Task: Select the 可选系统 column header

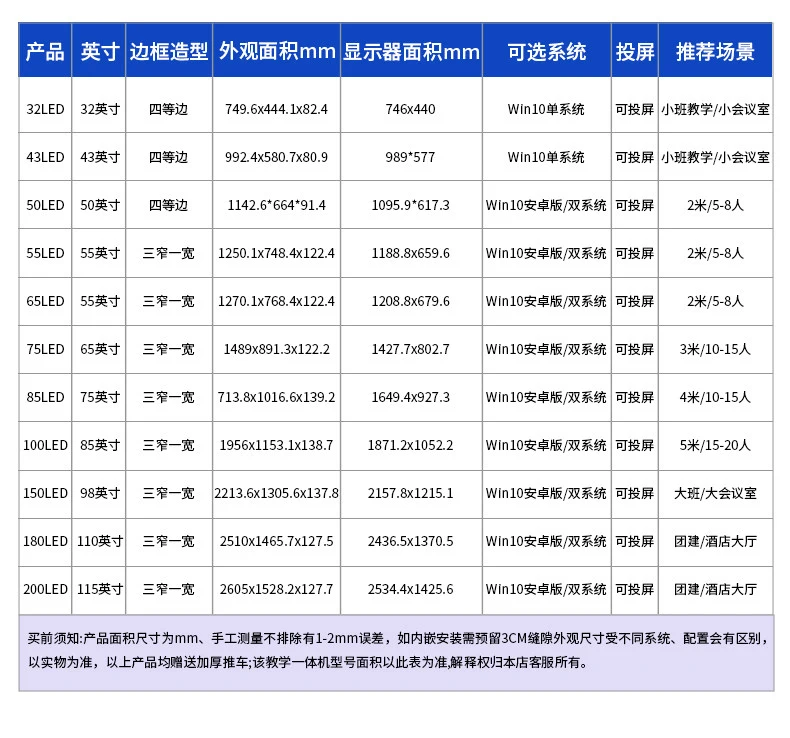Action: [547, 51]
